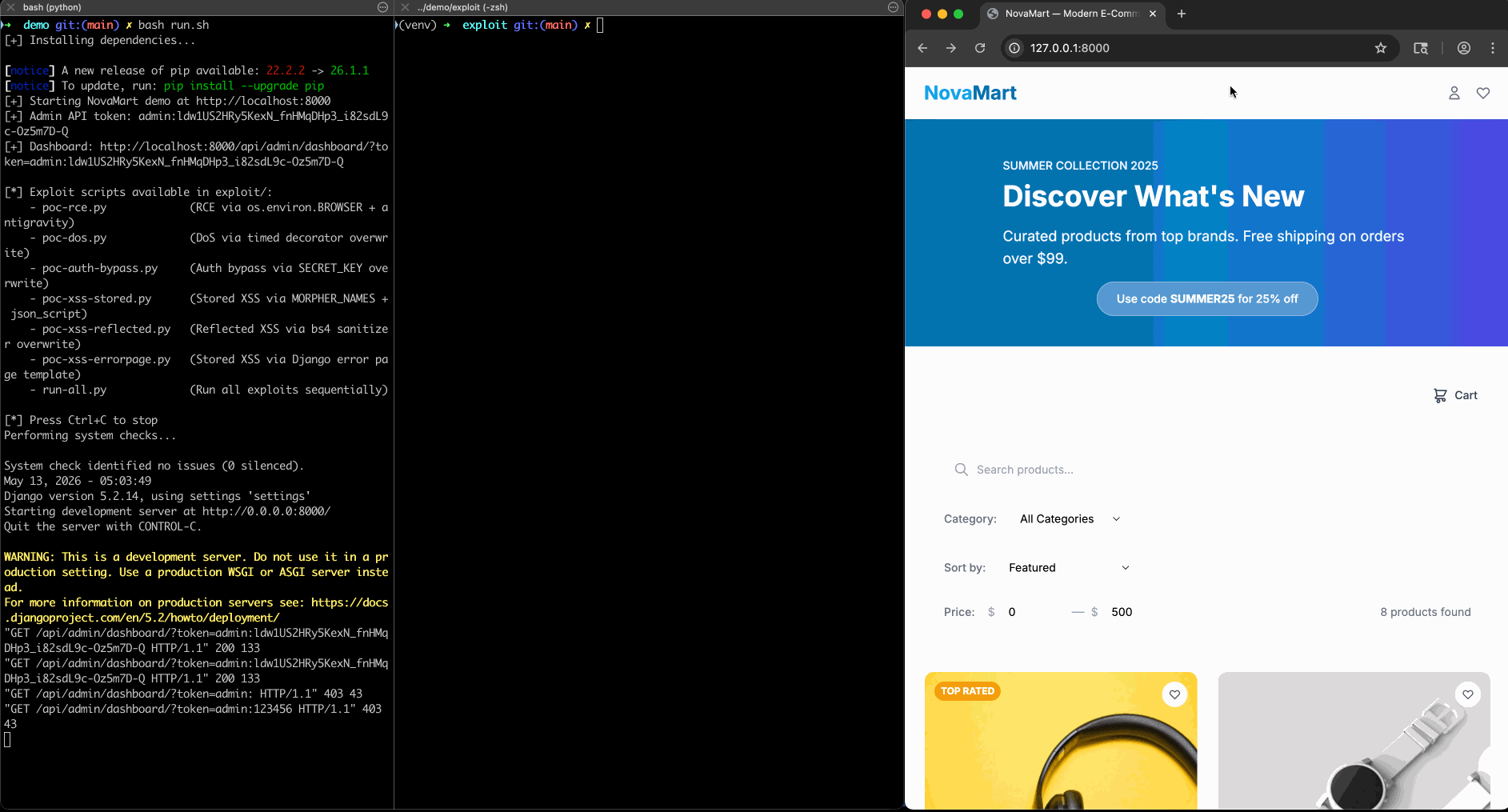Close the demo/exploit zsh terminal pane
1508x812 pixels.
405,7
